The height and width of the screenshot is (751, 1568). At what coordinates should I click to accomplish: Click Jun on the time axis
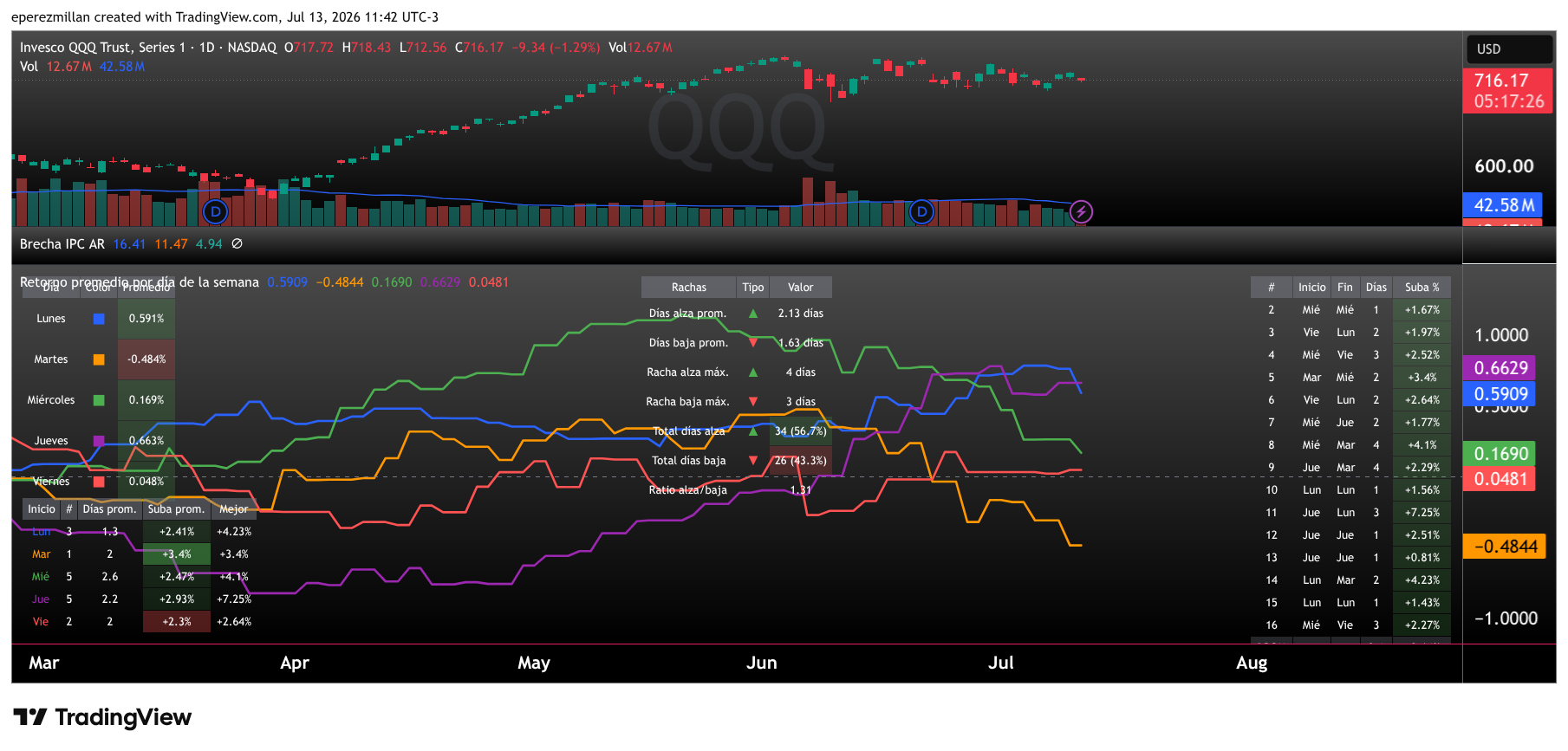coord(762,664)
